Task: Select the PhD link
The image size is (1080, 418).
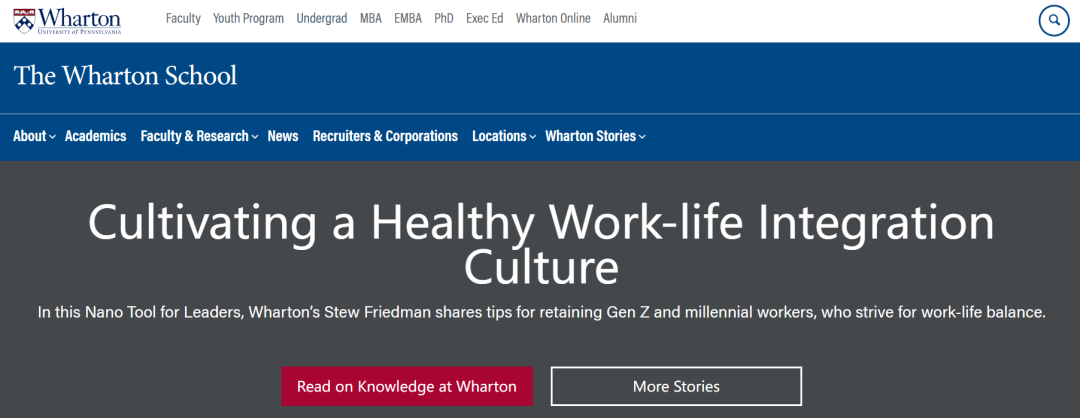Action: [x=444, y=19]
